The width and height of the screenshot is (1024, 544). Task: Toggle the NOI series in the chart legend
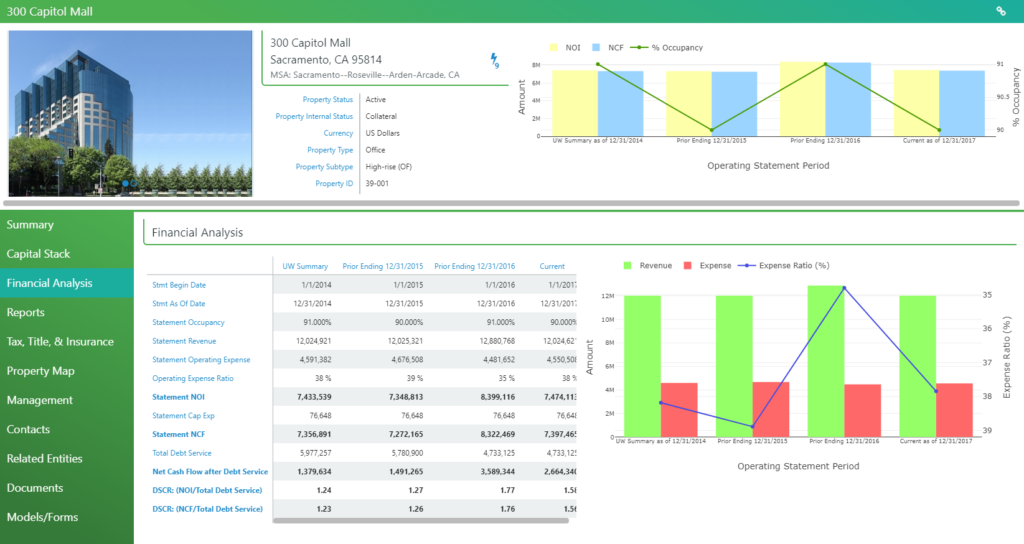click(564, 47)
